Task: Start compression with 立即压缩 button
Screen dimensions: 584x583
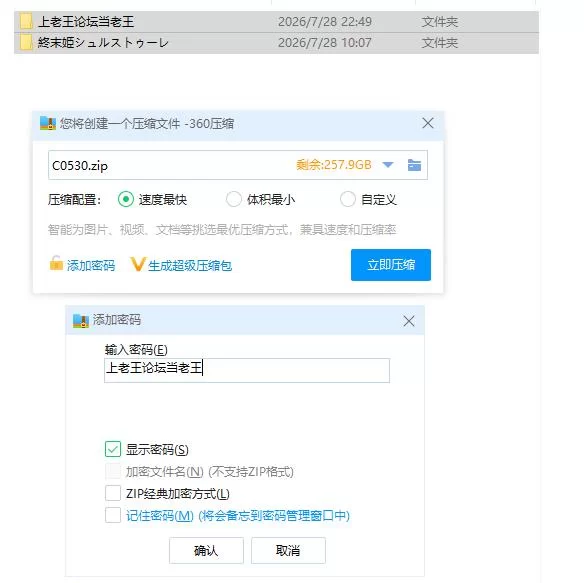Action: point(391,265)
